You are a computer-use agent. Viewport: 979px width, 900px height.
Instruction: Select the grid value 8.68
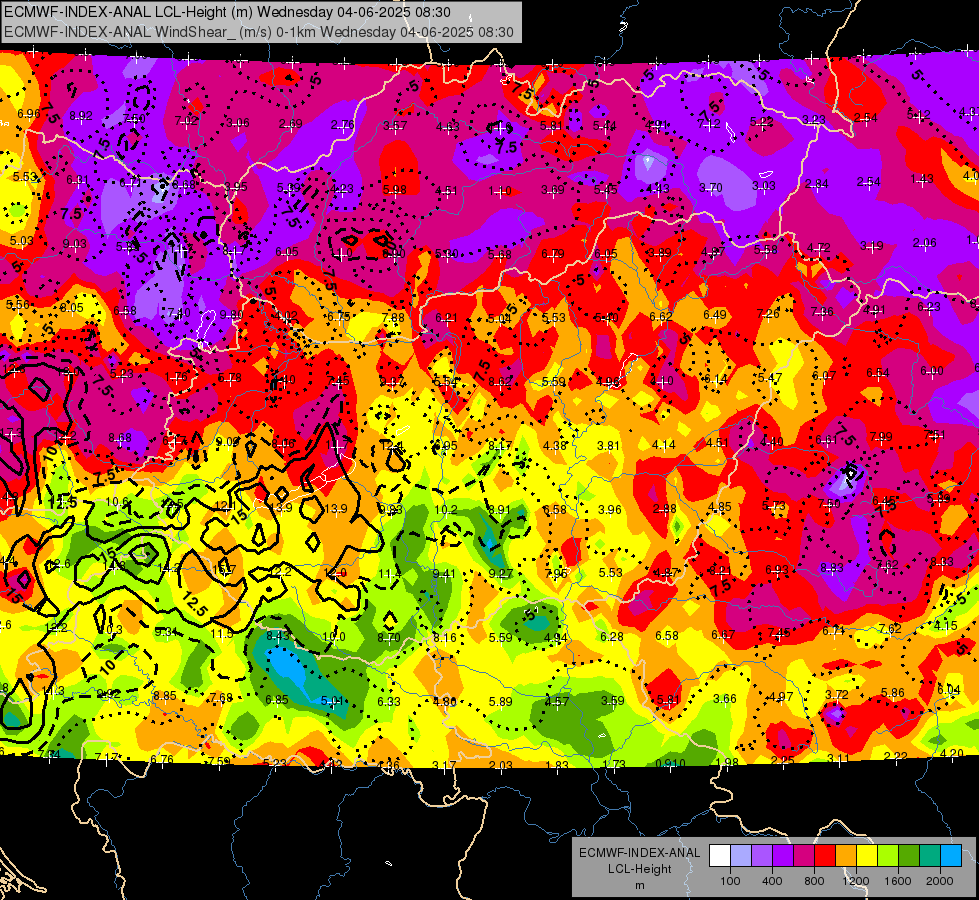[x=120, y=438]
